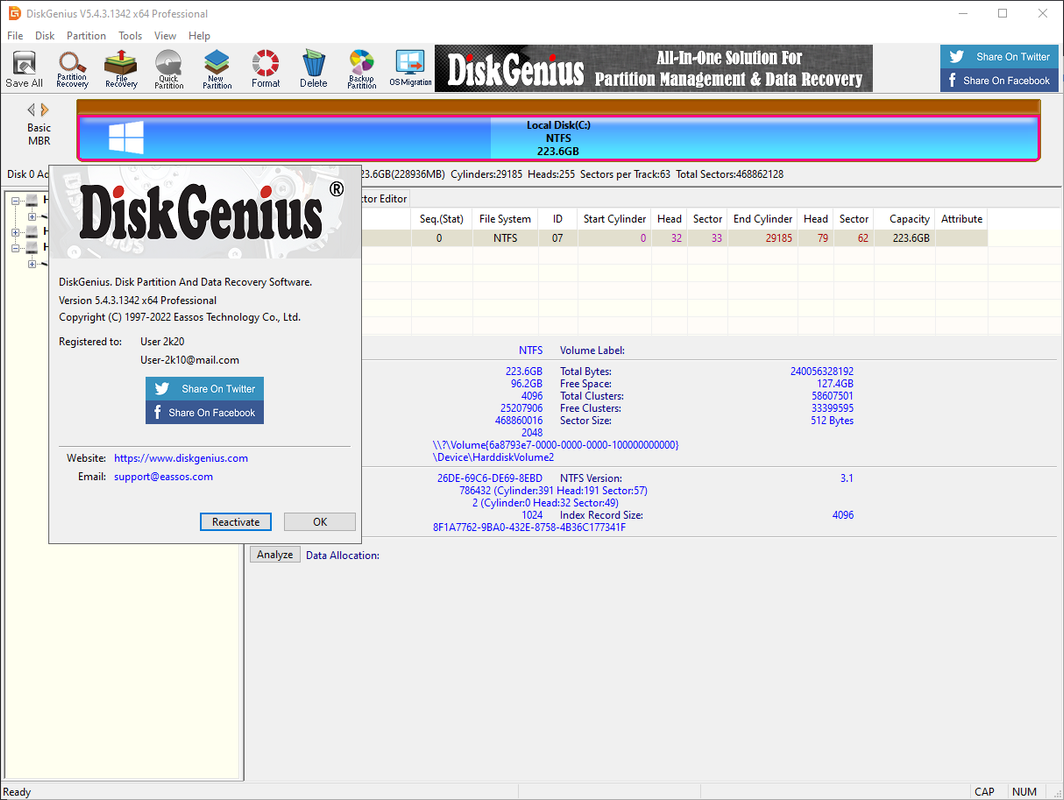
Task: Select the first hard disk icon in tree
Action: click(x=32, y=199)
